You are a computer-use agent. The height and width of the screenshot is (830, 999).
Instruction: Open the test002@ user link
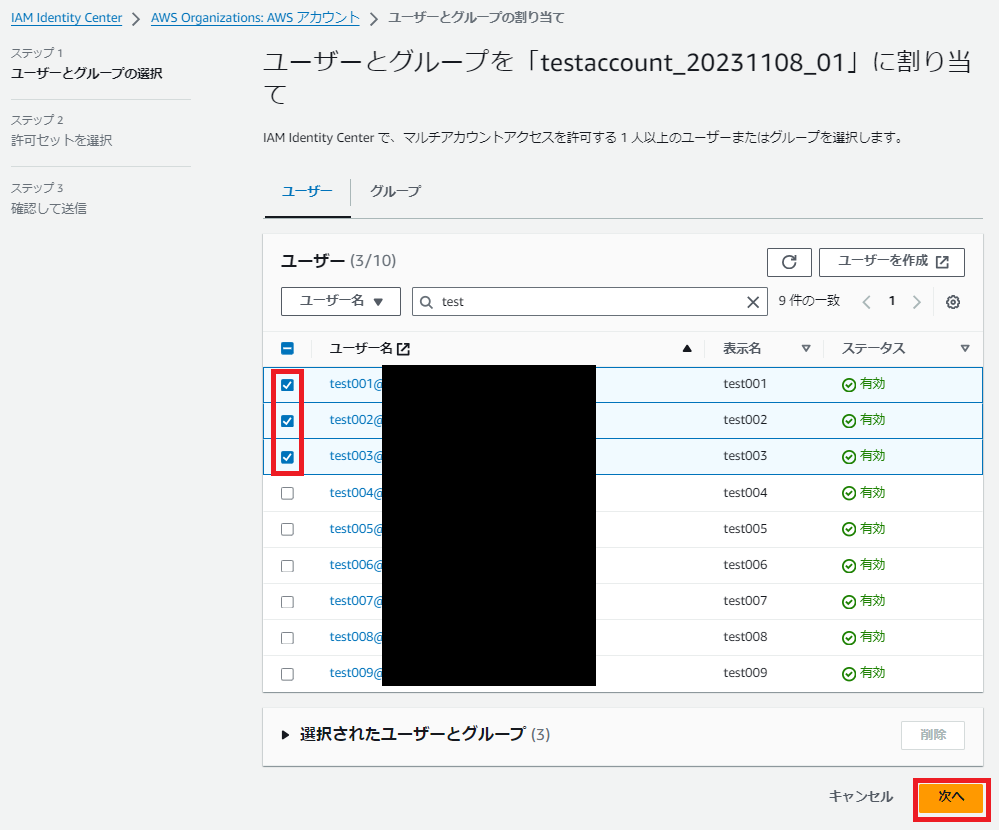tap(356, 420)
